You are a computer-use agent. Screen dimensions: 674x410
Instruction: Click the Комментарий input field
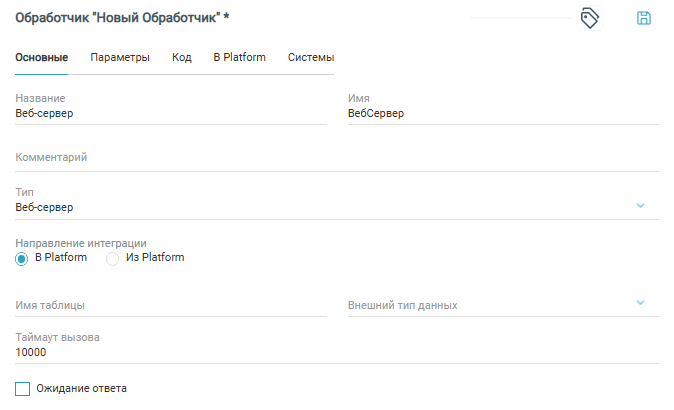click(x=336, y=158)
